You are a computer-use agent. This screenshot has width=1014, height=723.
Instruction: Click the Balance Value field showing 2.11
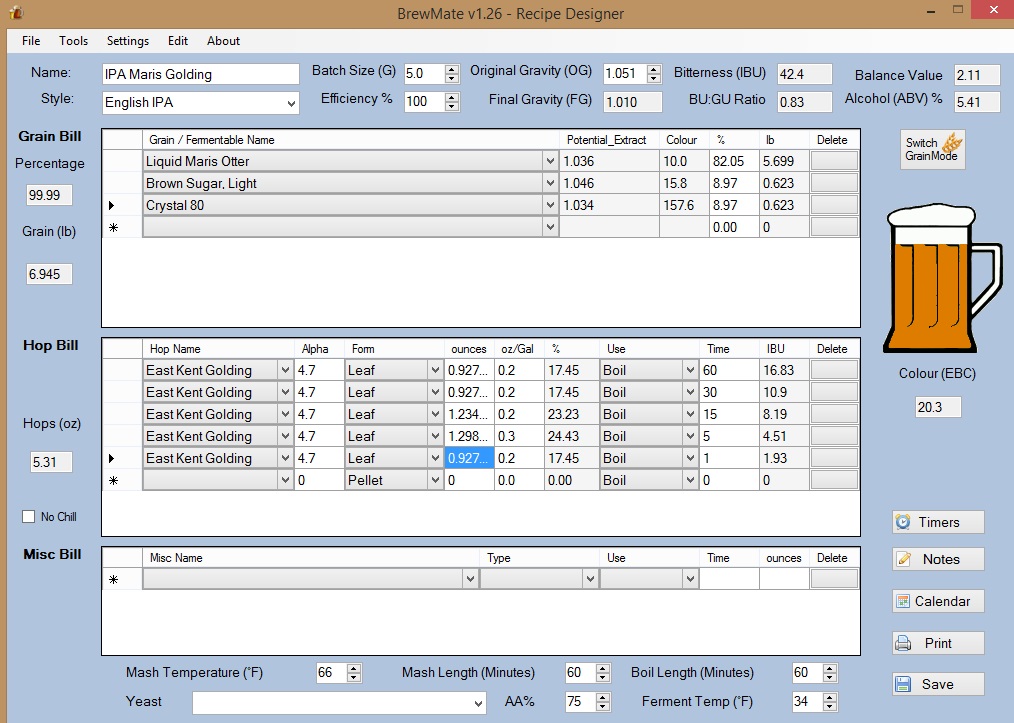pyautogui.click(x=977, y=75)
